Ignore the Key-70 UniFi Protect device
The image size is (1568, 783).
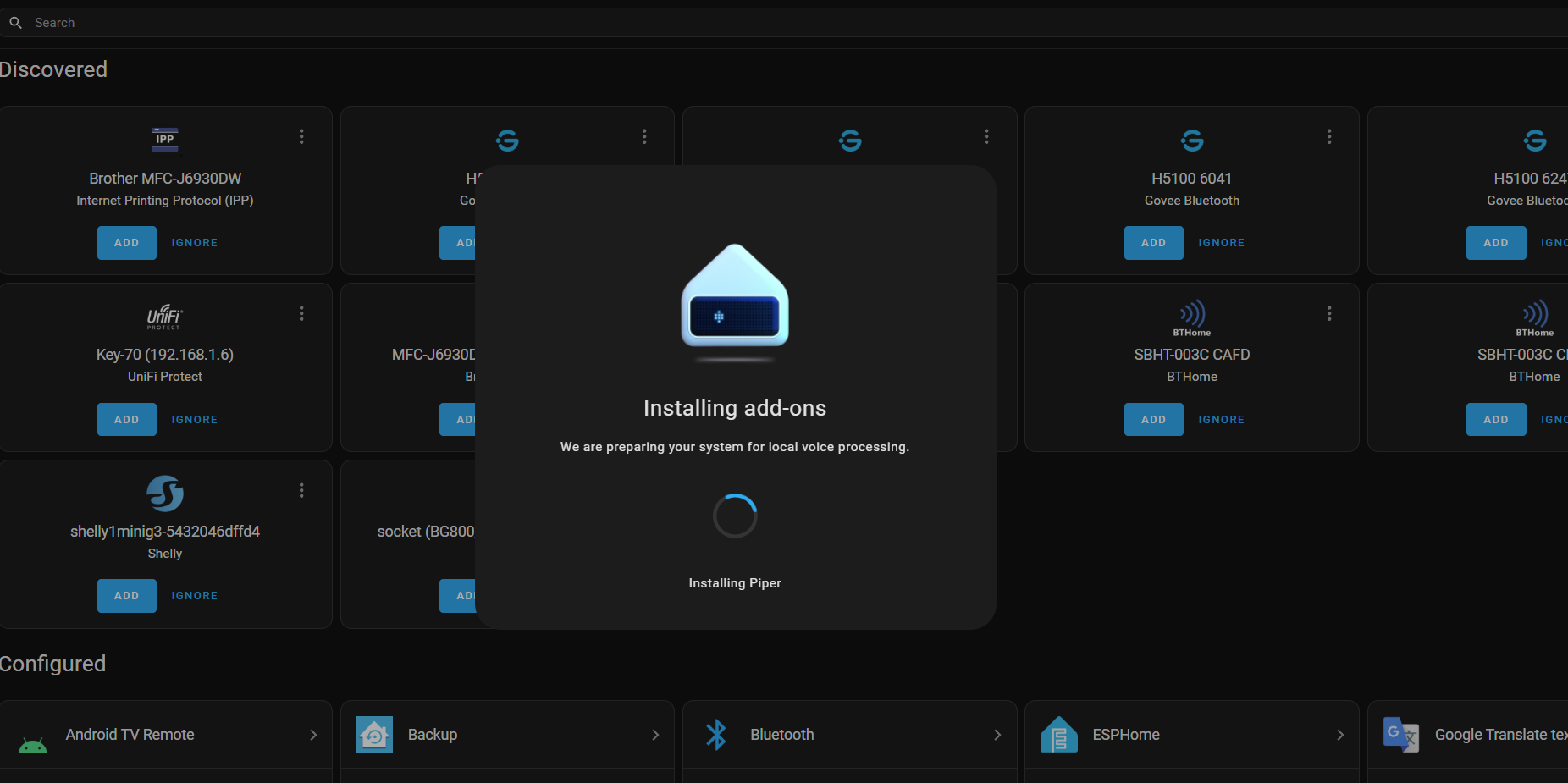tap(195, 420)
